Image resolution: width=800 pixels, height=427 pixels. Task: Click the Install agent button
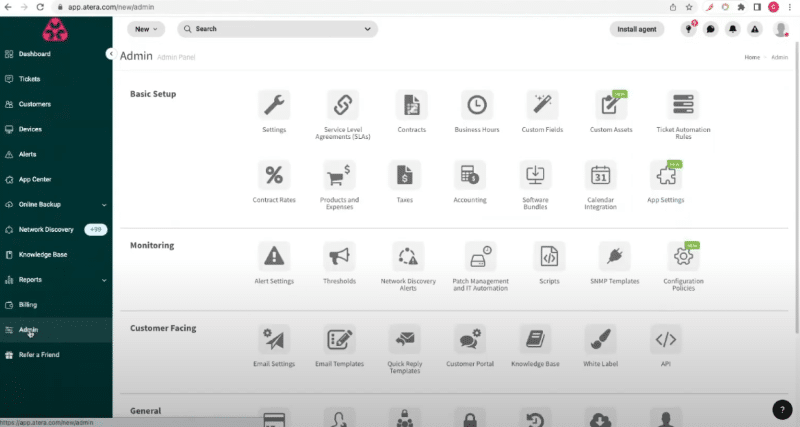pos(637,29)
